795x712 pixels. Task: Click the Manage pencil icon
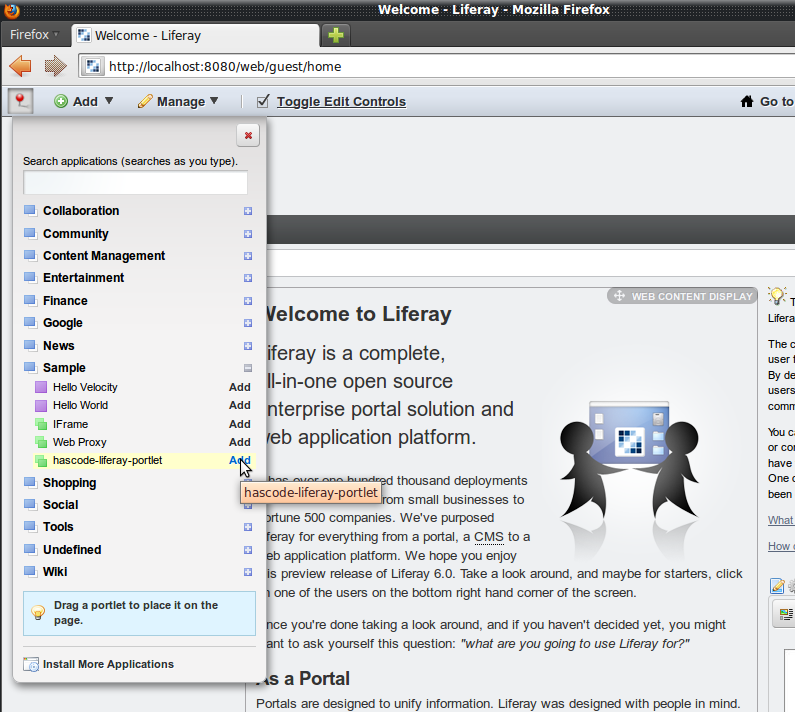pyautogui.click(x=145, y=101)
